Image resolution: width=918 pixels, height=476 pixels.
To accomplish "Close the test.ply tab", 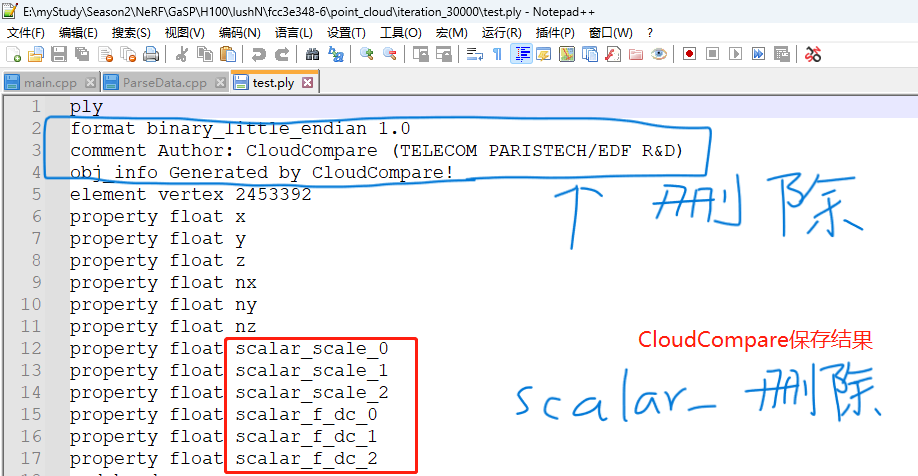I will coord(307,83).
